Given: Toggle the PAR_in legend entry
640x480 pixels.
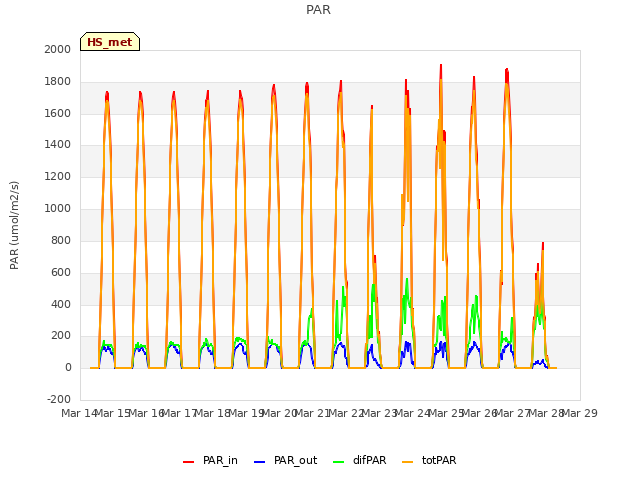Looking at the screenshot, I should pyautogui.click(x=210, y=460).
